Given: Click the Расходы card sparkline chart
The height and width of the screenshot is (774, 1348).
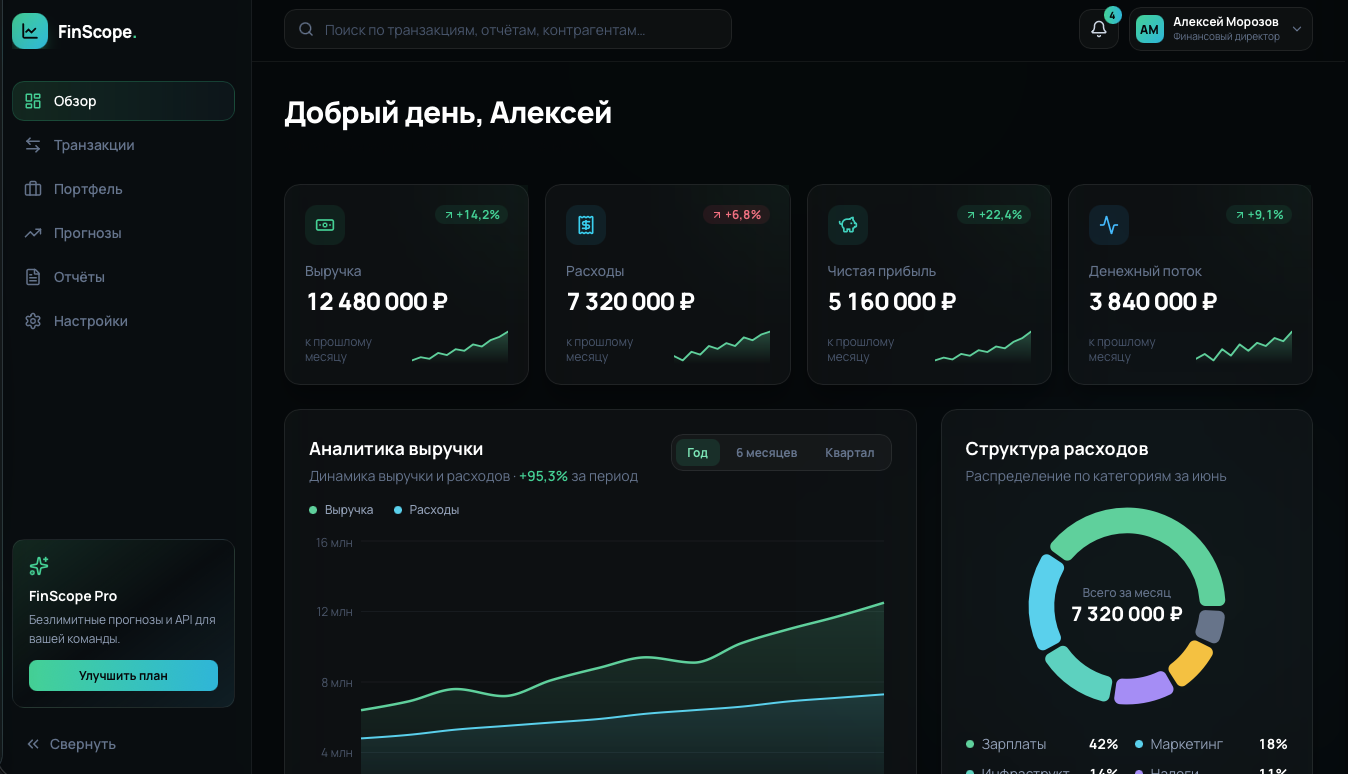Looking at the screenshot, I should point(722,346).
